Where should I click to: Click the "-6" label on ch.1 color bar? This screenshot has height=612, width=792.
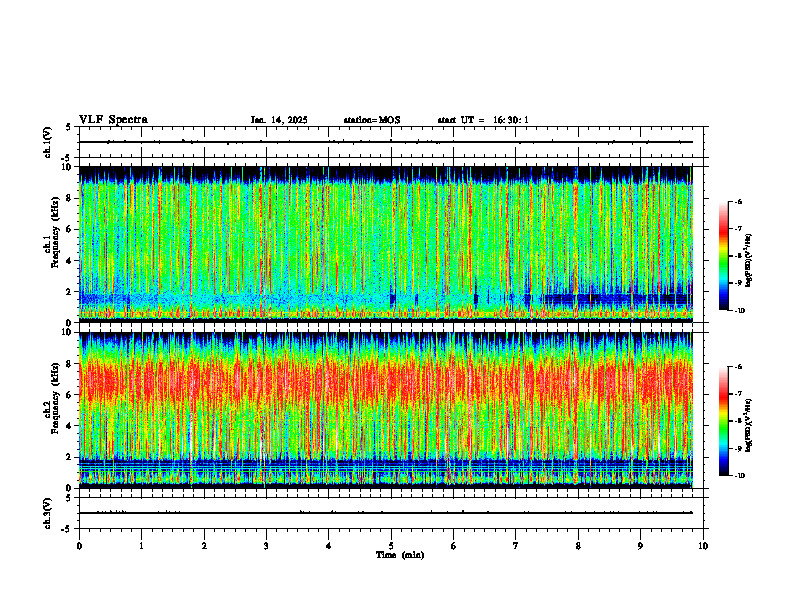[x=739, y=201]
